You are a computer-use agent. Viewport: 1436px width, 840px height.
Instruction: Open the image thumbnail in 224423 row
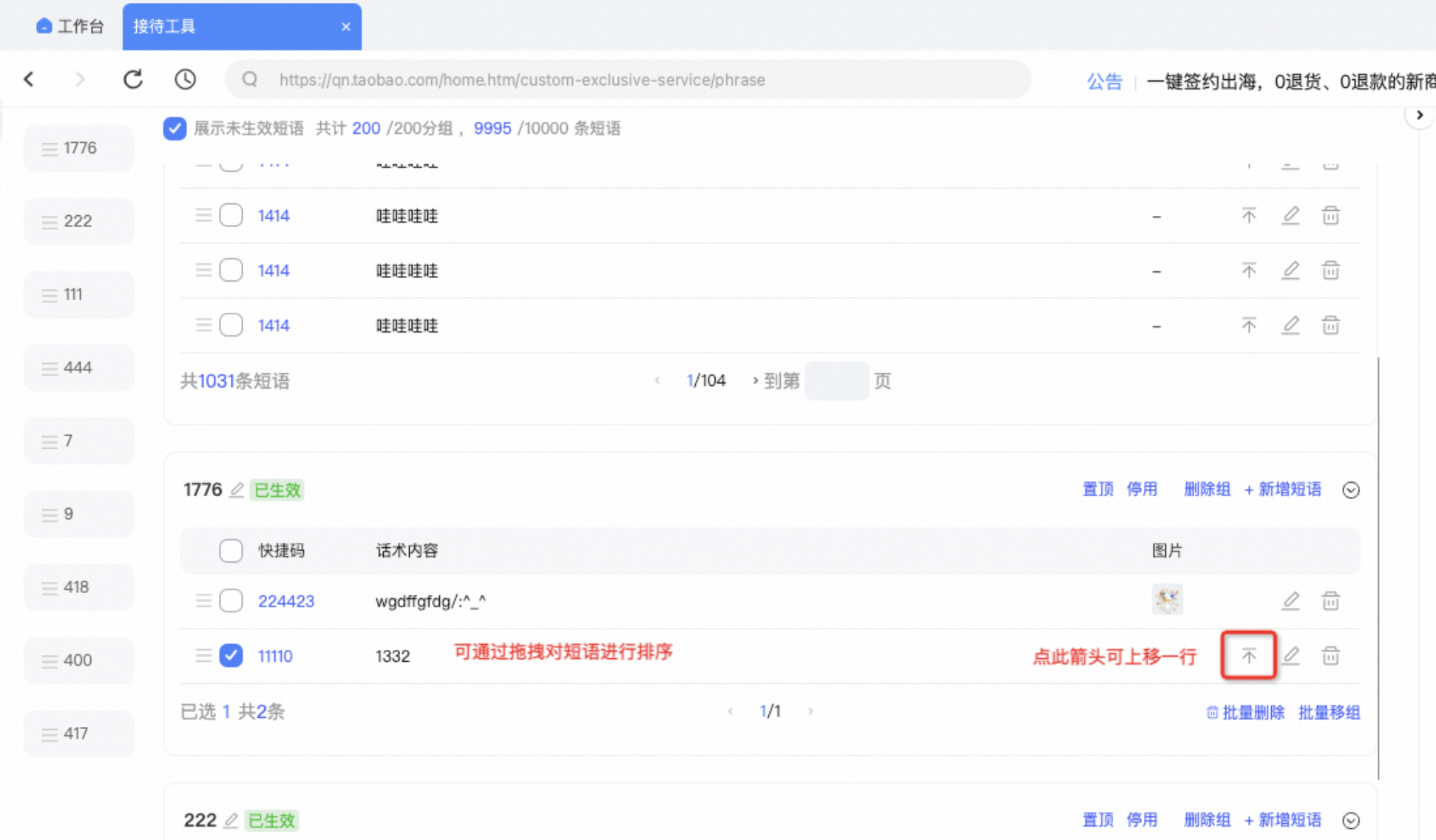1168,600
